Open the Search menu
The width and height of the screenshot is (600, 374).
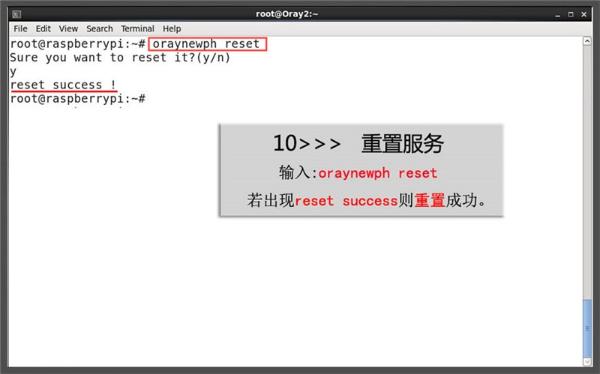pos(99,29)
